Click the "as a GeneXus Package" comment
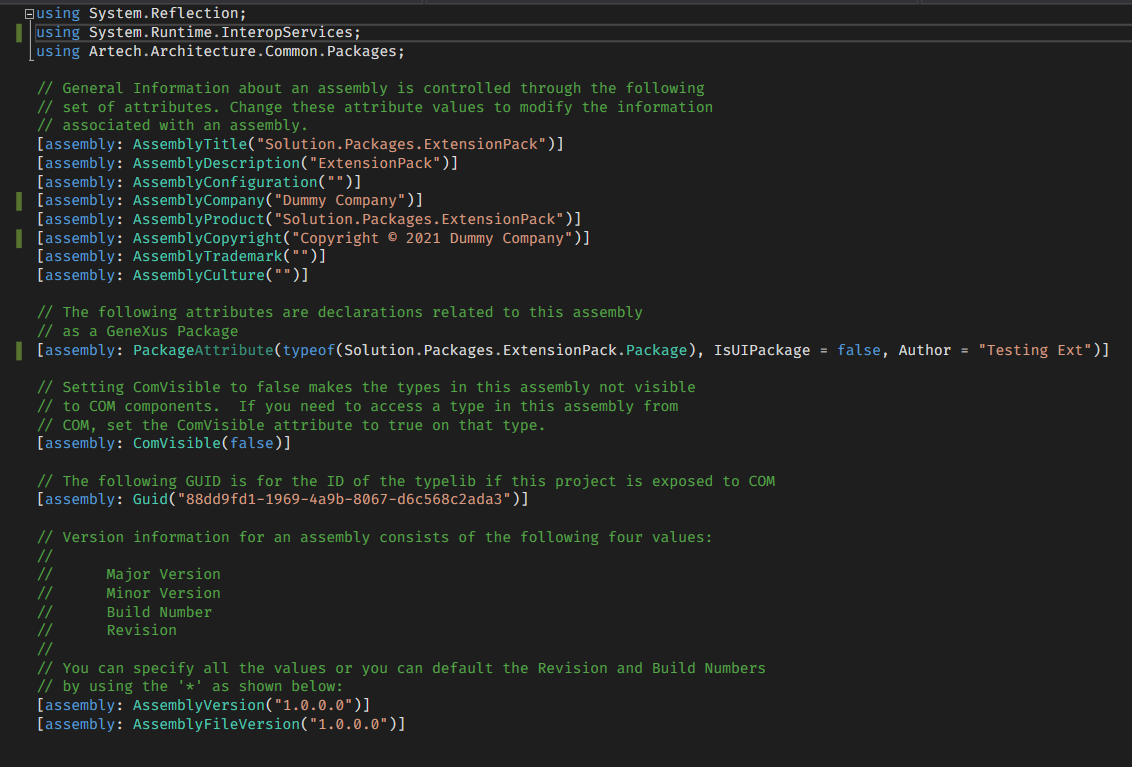Screen dimensions: 1132x767 137,331
